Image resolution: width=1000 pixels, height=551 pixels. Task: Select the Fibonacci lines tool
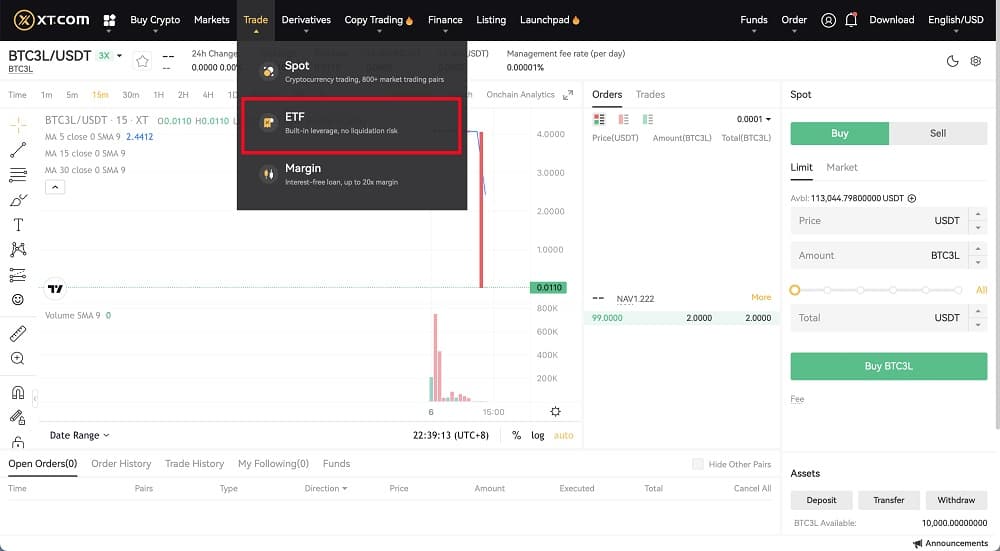pyautogui.click(x=18, y=175)
